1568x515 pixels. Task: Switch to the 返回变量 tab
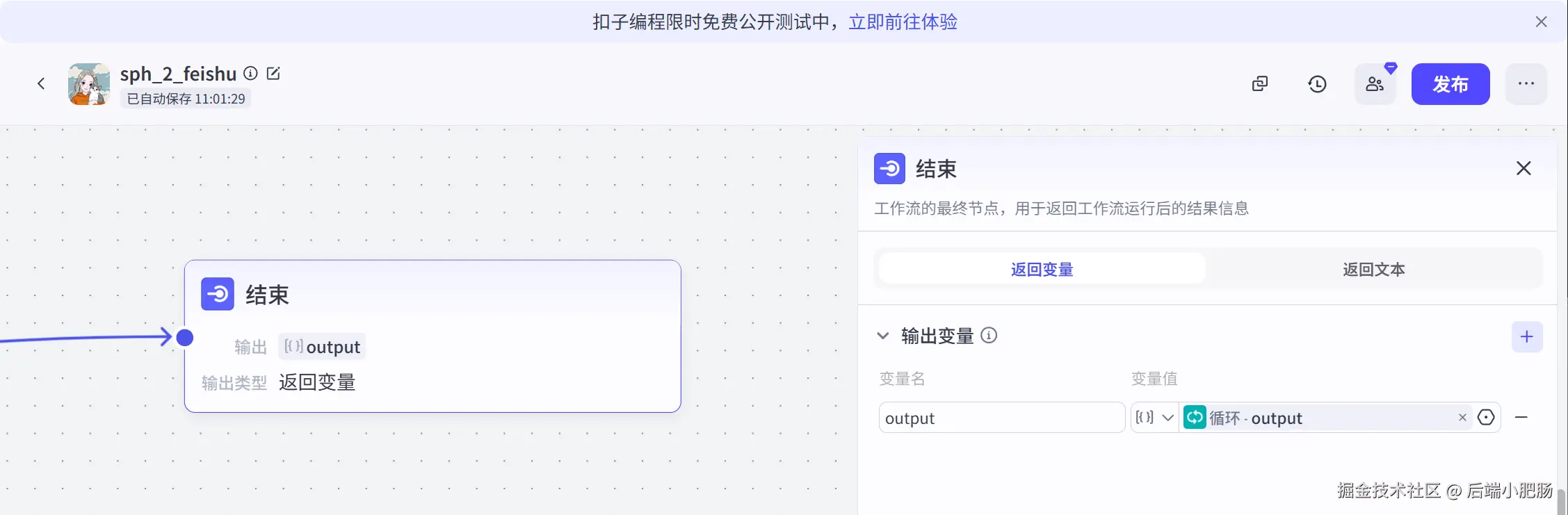point(1042,269)
